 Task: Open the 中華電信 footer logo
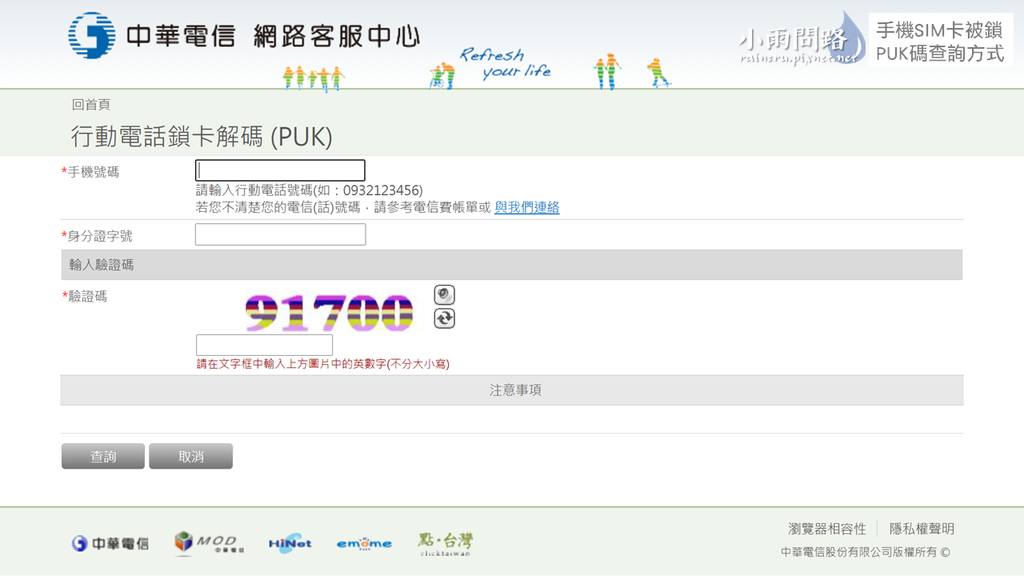[110, 543]
